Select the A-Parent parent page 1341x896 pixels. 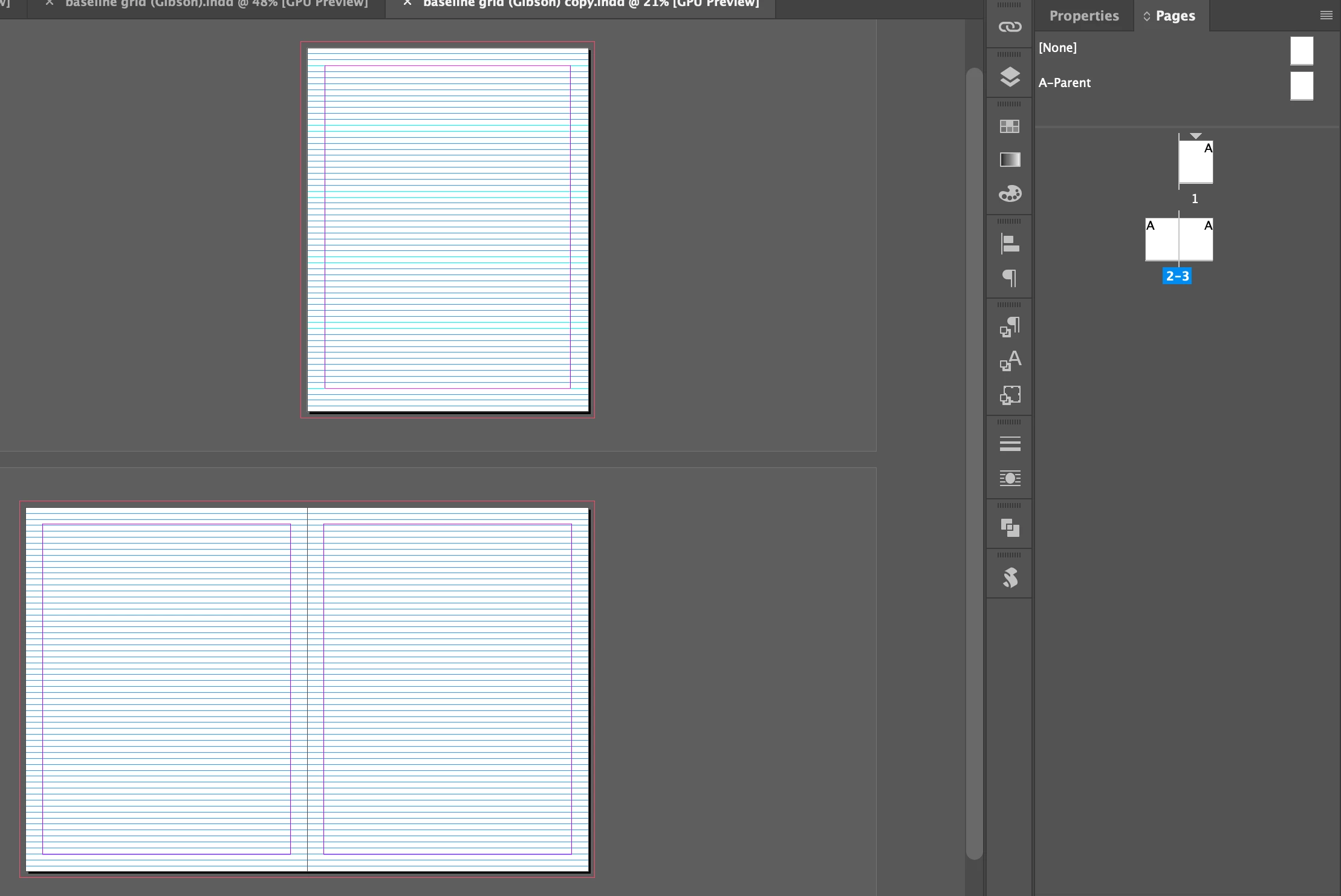tap(1065, 83)
